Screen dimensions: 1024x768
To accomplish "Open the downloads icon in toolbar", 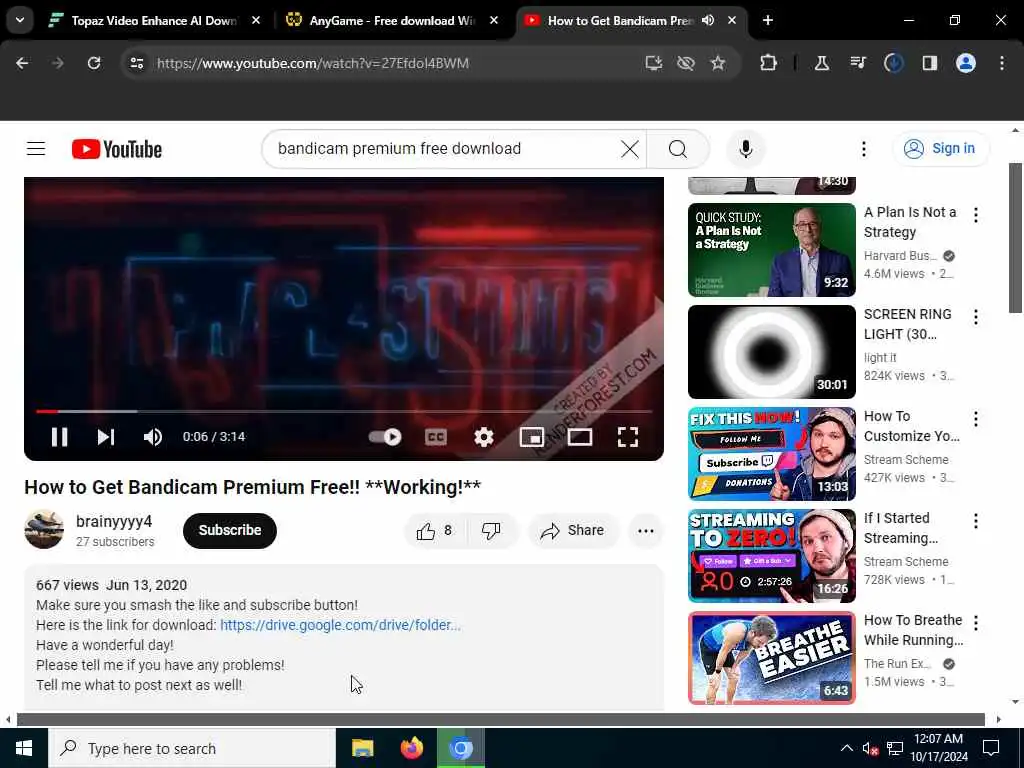I will (894, 63).
